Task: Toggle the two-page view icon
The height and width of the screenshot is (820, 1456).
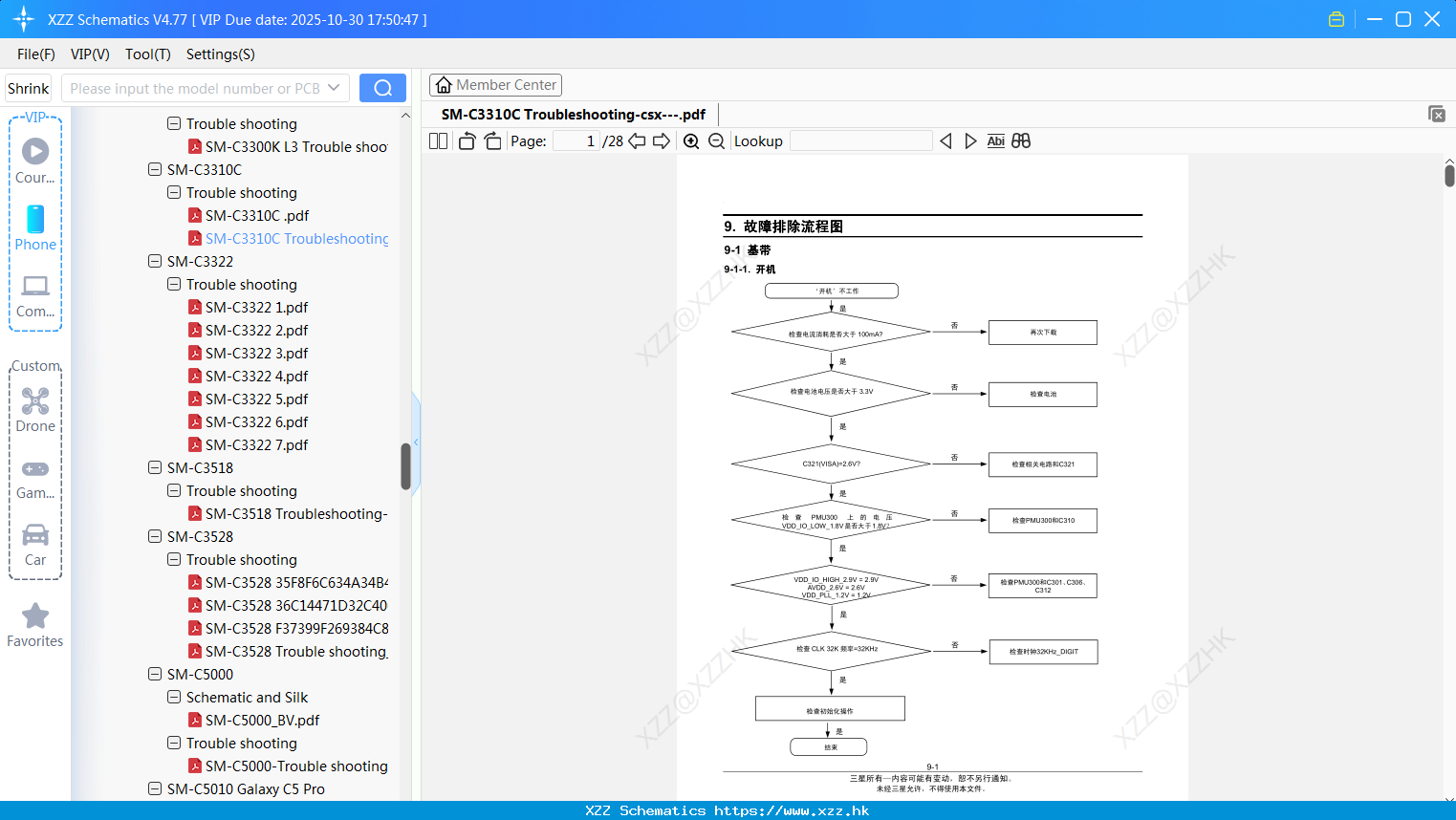Action: (438, 140)
